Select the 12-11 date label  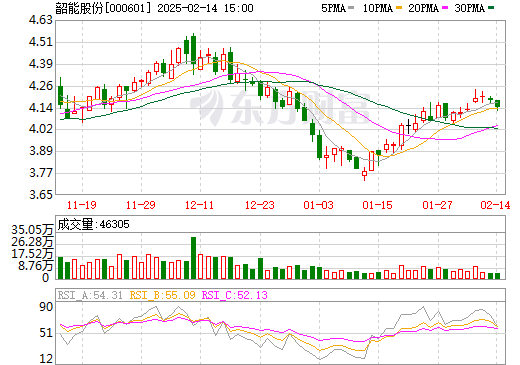(x=199, y=205)
